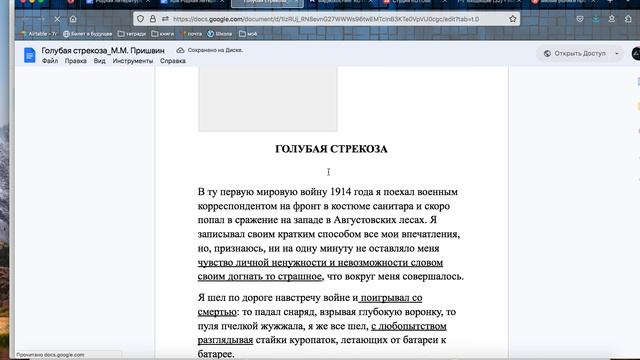Viewport: 640px width, 360px height.
Task: Click the ГОЛУБАЯ СТРЕКОЗА heading
Action: [331, 149]
